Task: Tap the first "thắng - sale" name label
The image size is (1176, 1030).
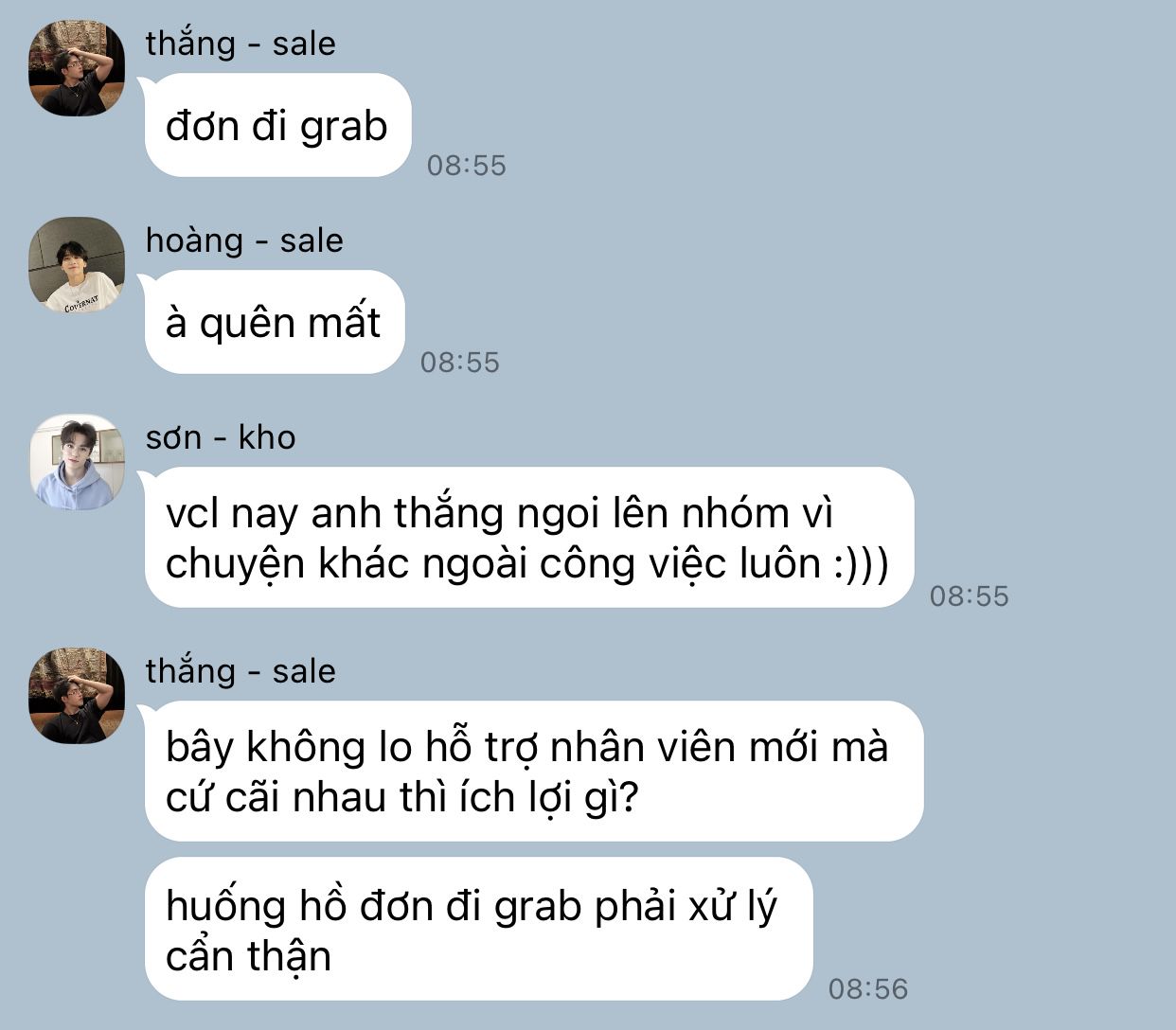Action: (241, 44)
